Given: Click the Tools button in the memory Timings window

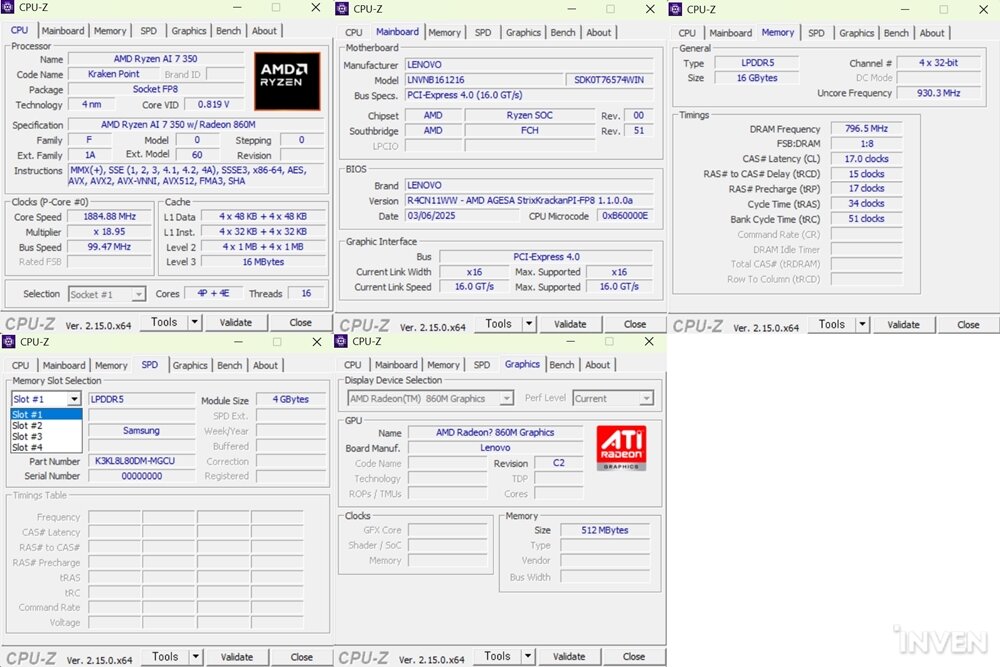Looking at the screenshot, I should pos(832,325).
